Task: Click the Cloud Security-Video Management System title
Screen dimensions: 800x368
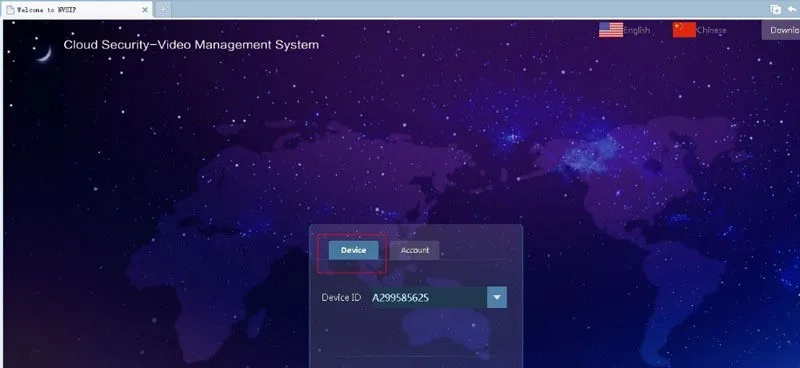Action: pos(191,45)
